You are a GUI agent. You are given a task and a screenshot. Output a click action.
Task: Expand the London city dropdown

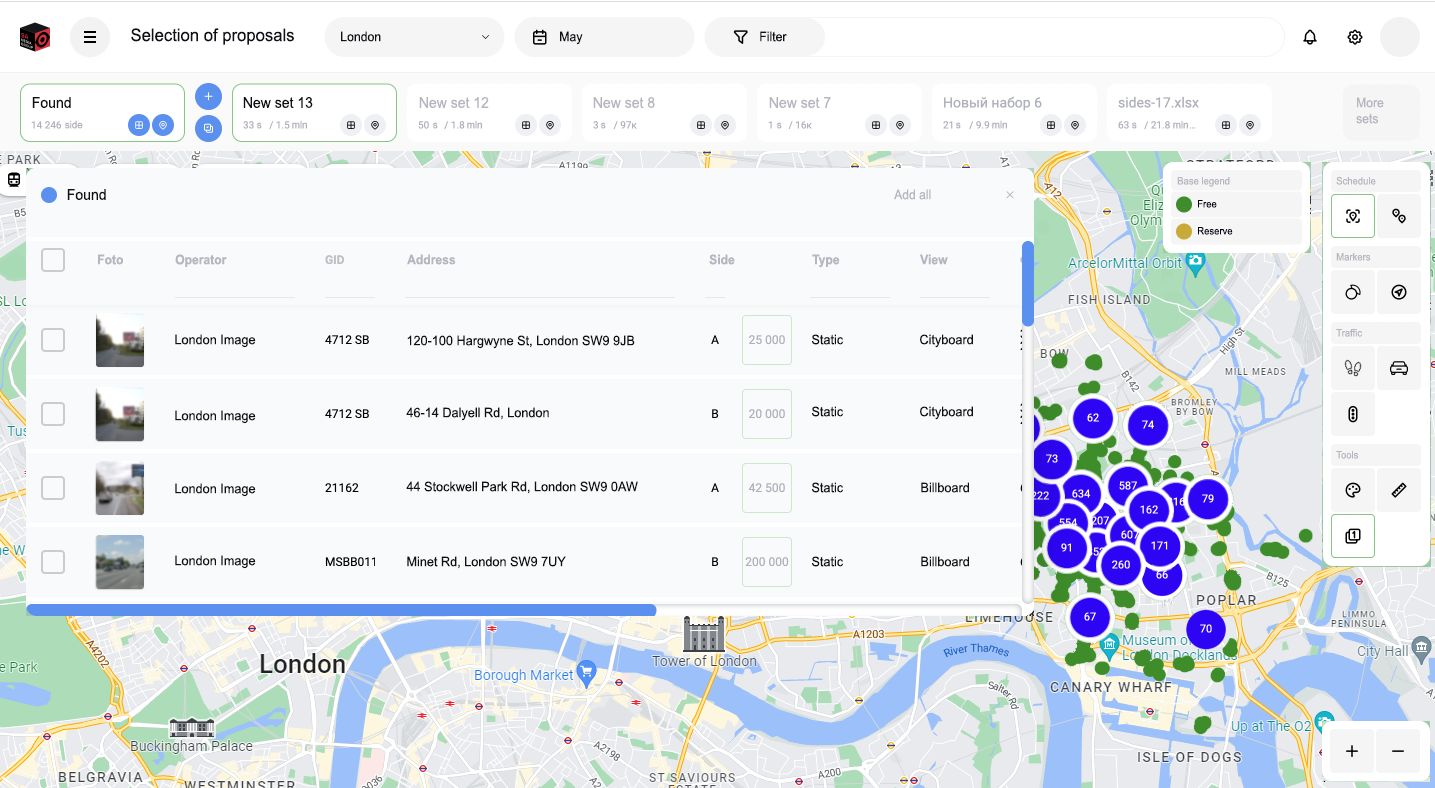(414, 37)
